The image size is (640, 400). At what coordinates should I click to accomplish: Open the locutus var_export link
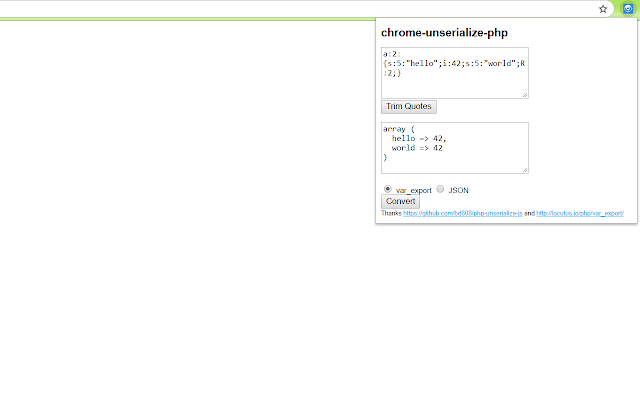[580, 213]
